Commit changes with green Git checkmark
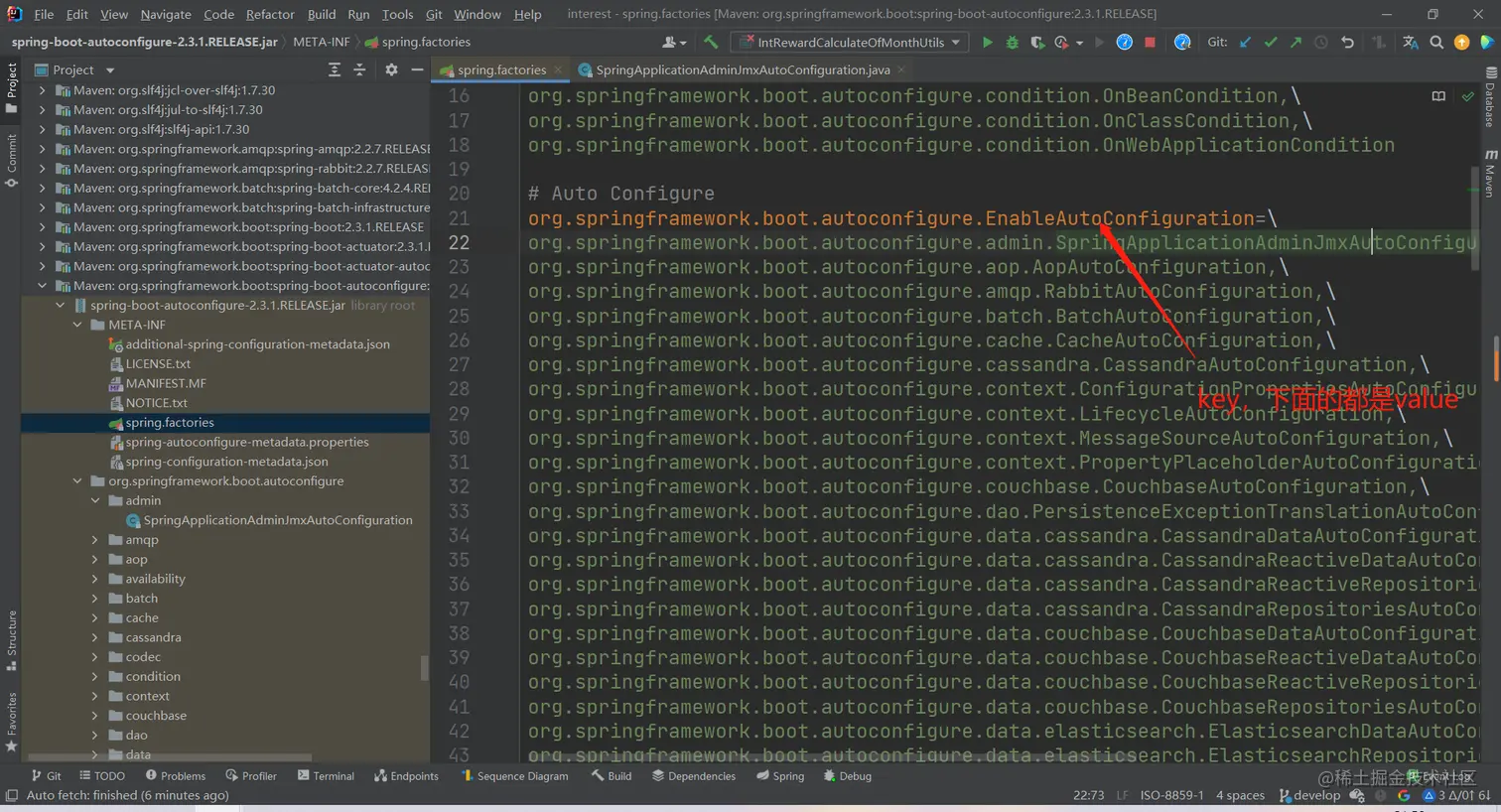 coord(1271,43)
